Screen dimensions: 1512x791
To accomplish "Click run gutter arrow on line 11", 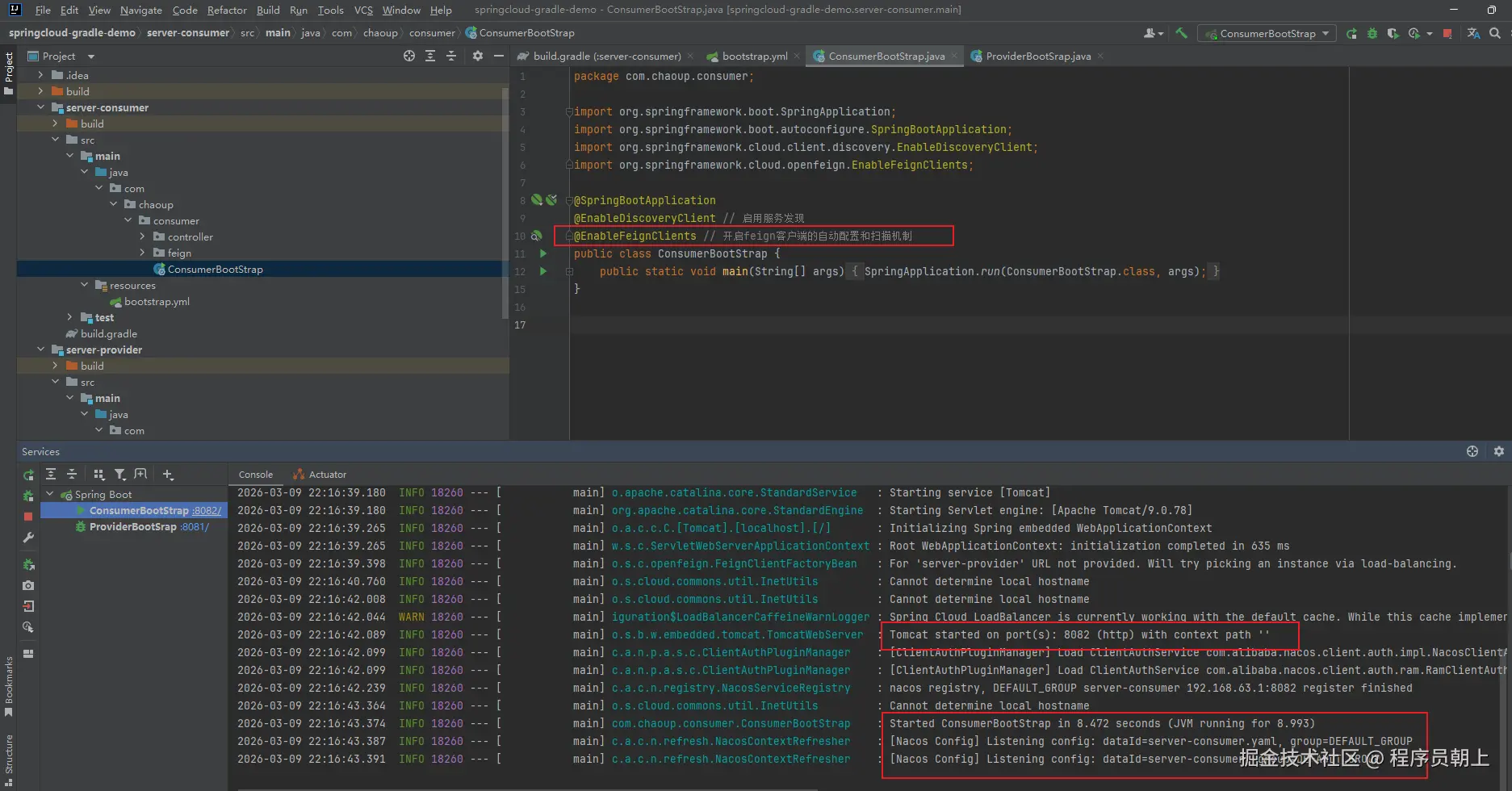I will click(543, 253).
